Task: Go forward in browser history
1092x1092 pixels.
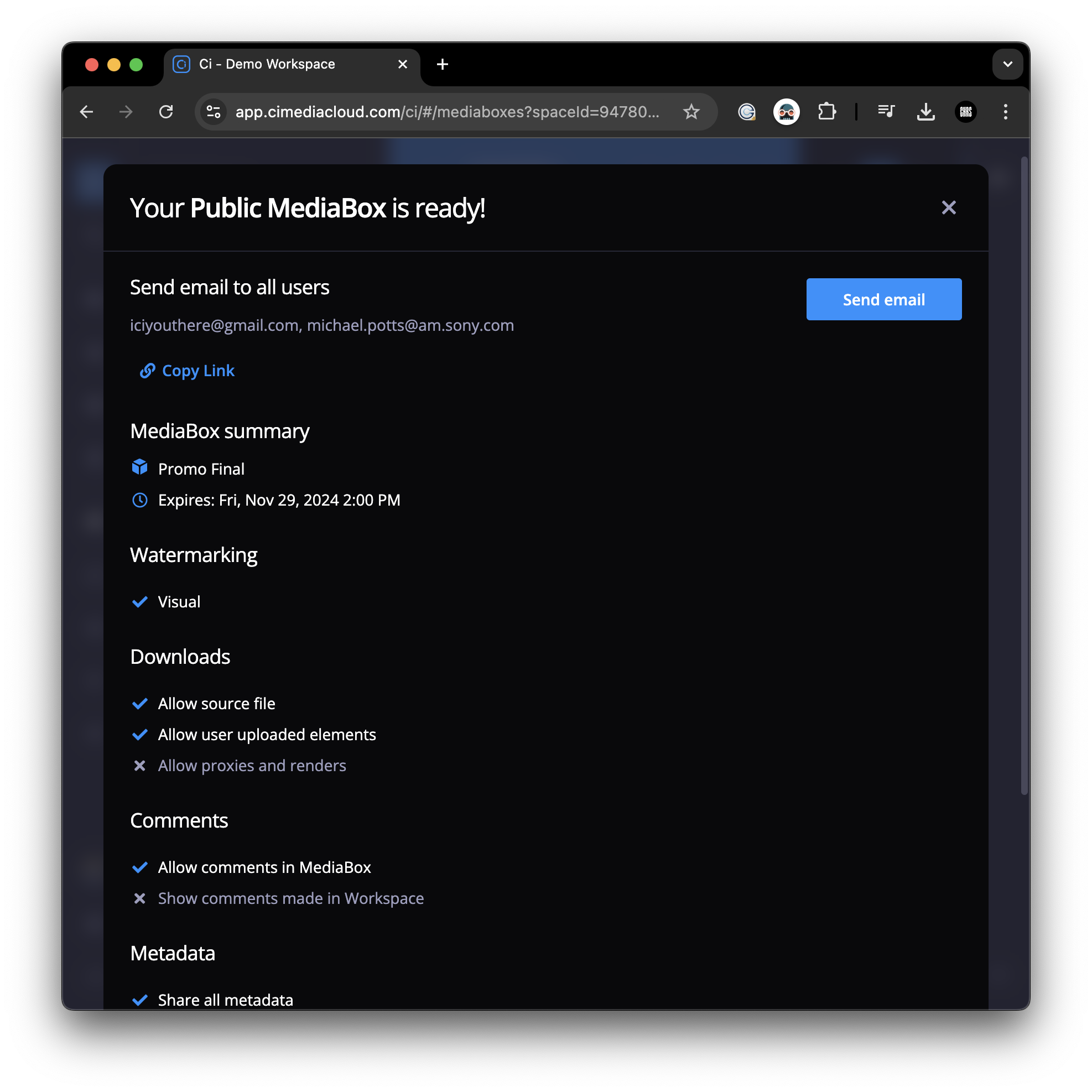Action: pos(126,112)
